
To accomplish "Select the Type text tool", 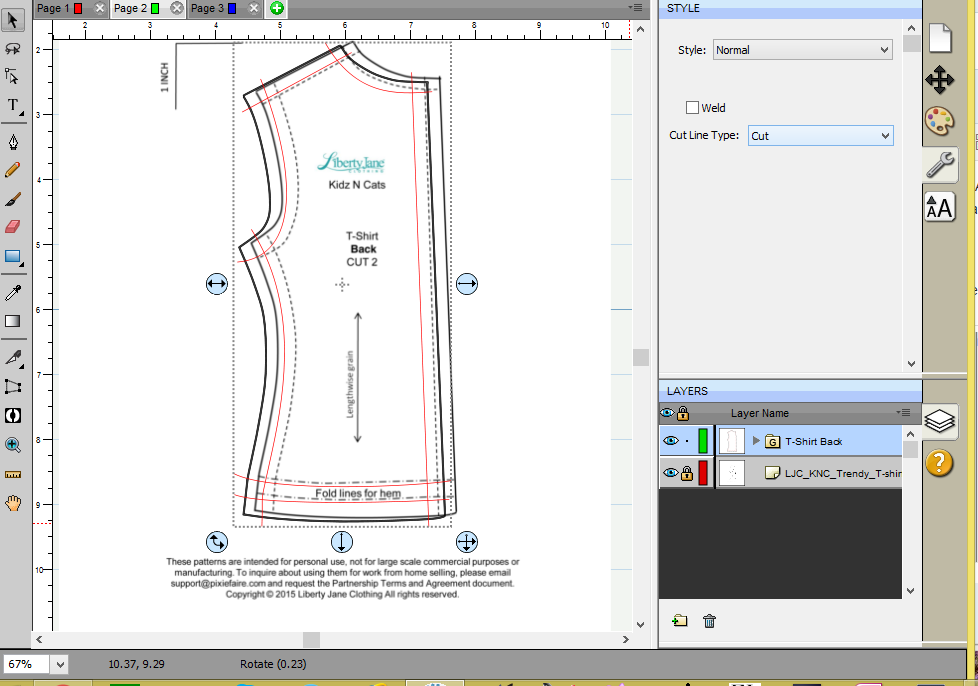I will coord(14,106).
